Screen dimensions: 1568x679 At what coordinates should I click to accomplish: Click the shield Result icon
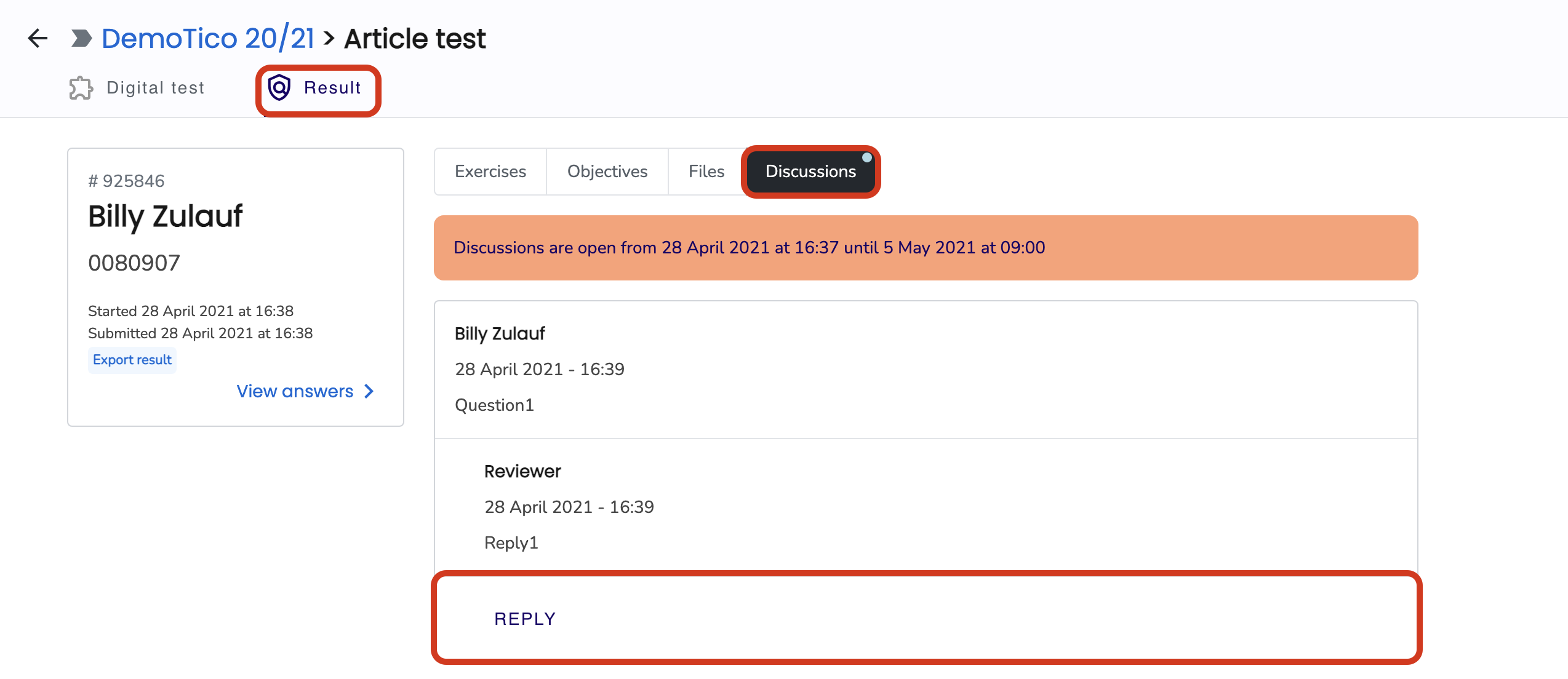(279, 87)
